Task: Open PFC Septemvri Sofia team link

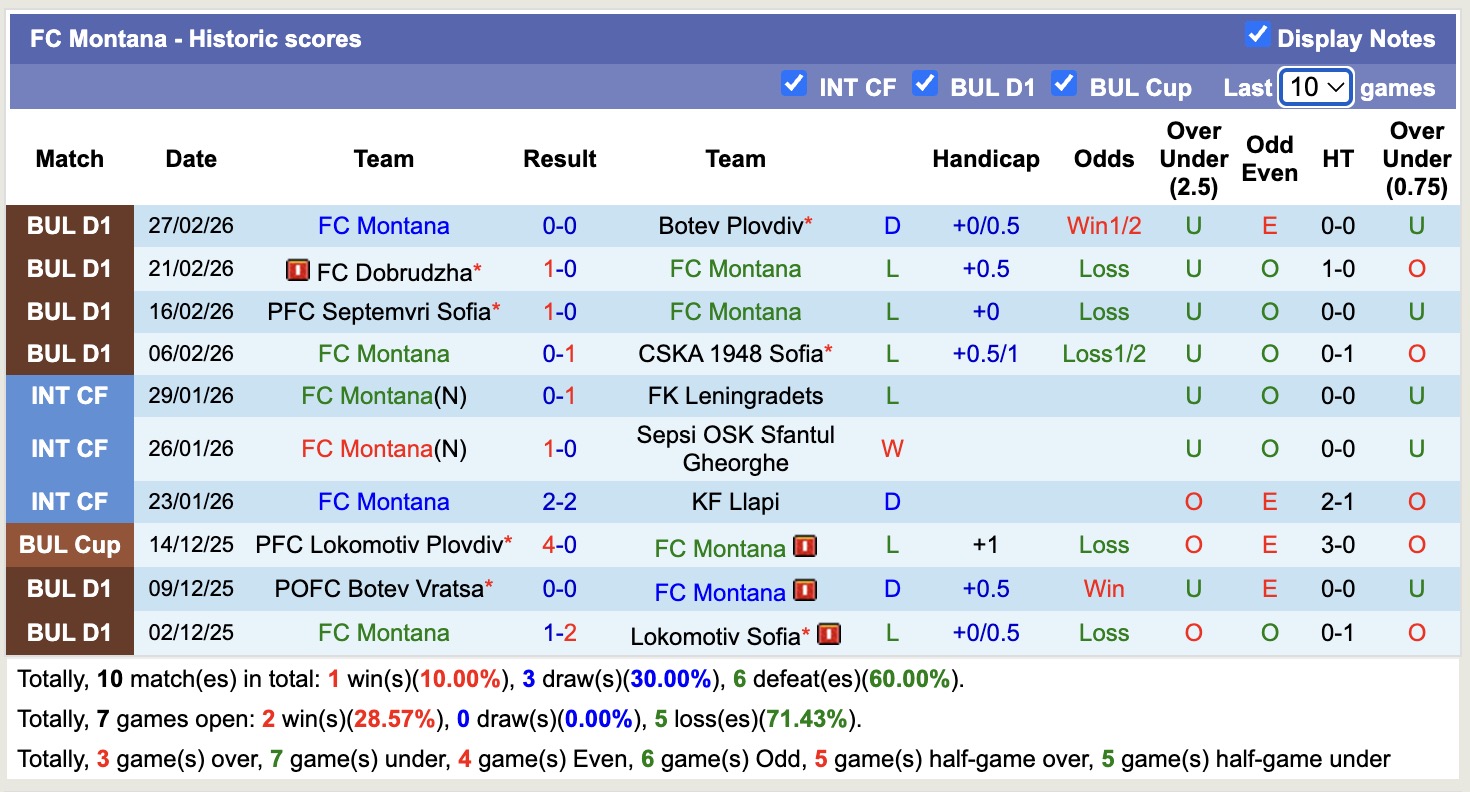Action: pyautogui.click(x=379, y=312)
